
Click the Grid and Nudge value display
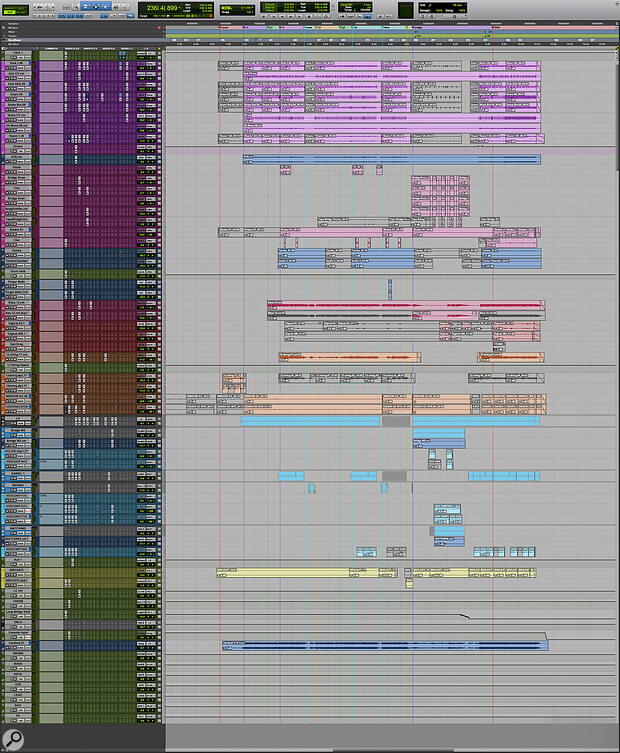[237, 10]
